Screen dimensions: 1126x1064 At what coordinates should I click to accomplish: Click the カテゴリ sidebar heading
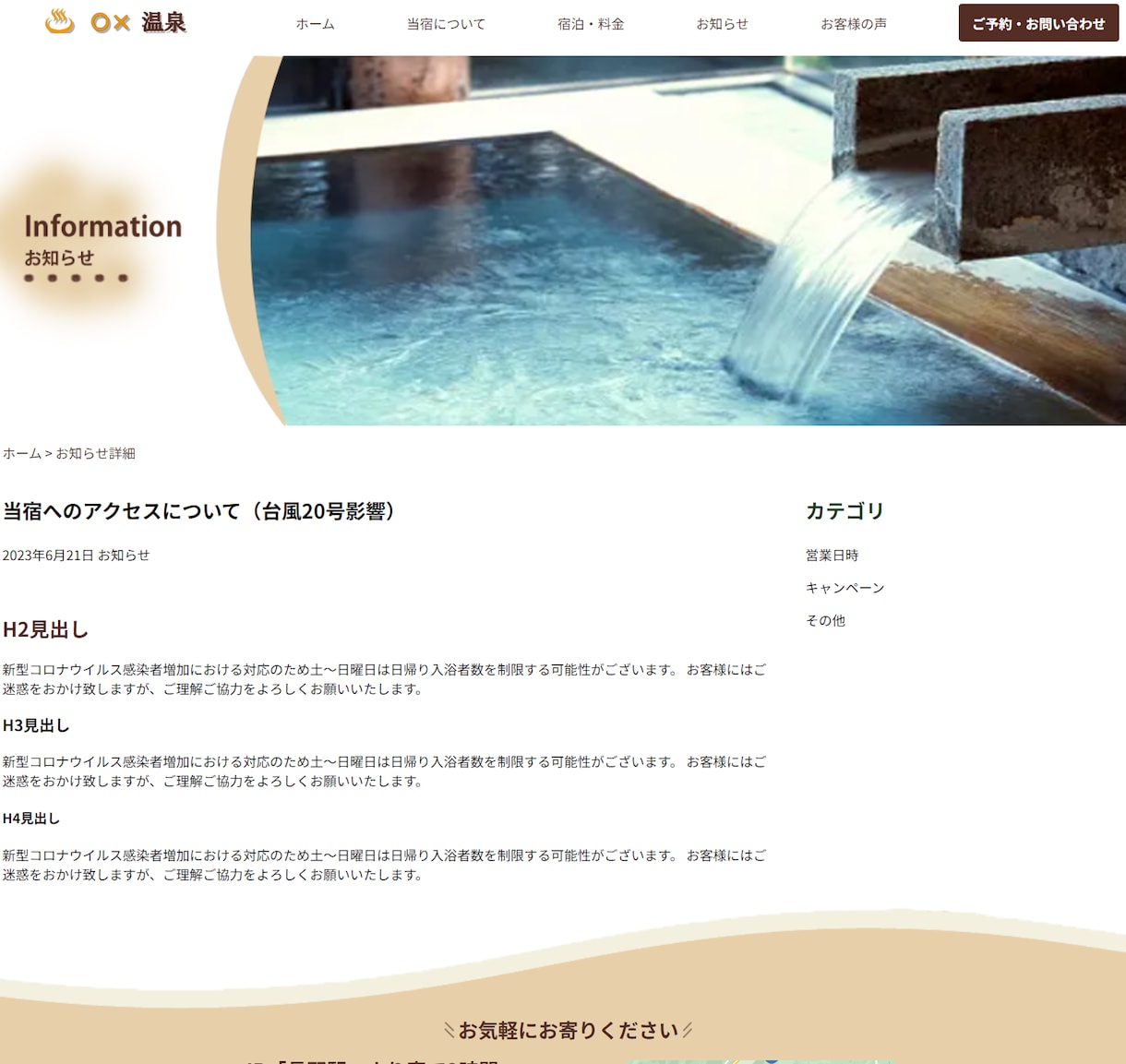point(844,510)
